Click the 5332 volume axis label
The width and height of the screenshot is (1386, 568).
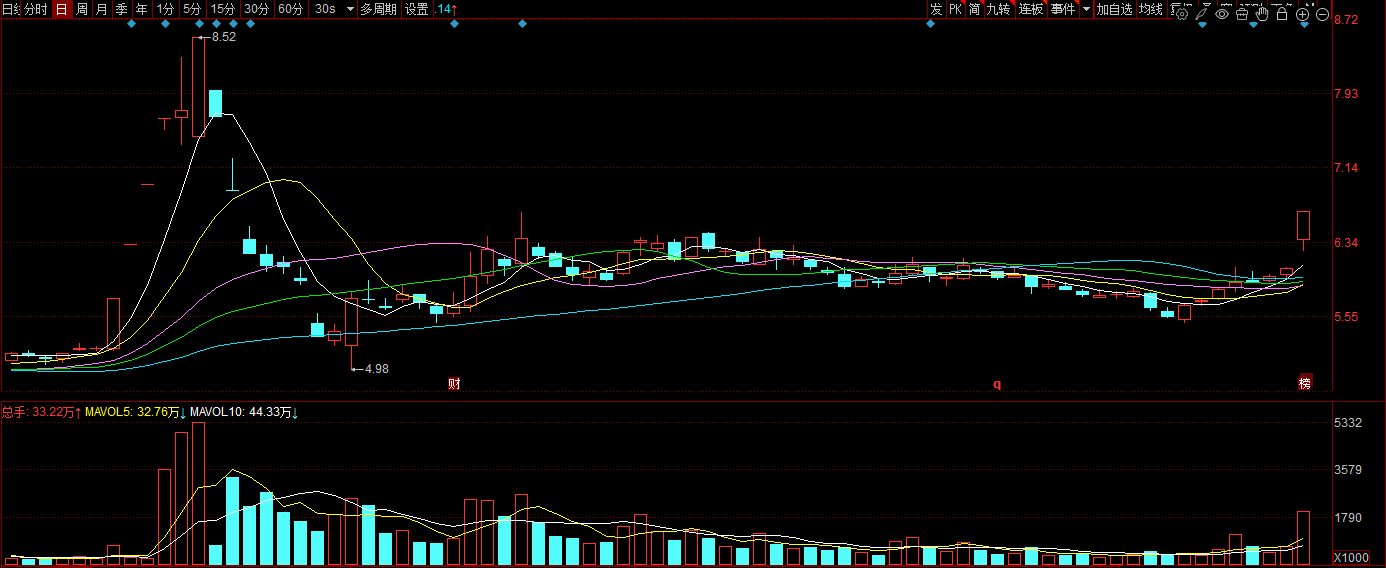pos(1348,424)
